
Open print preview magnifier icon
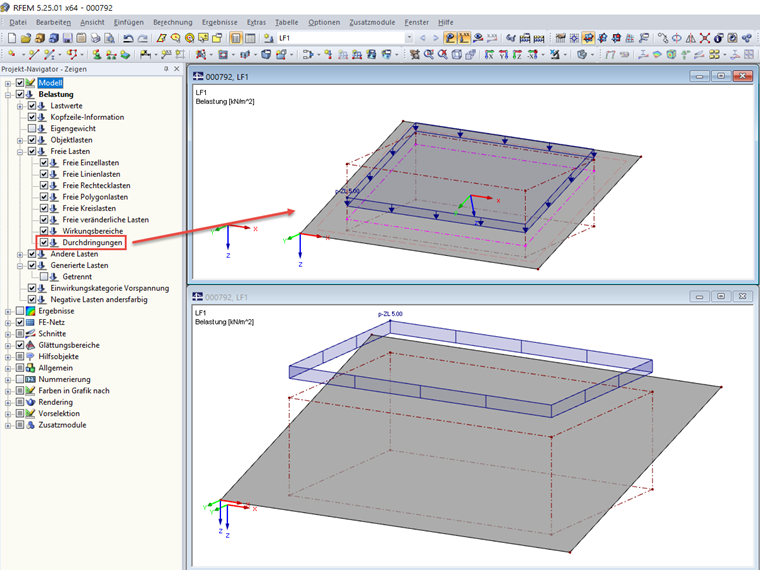pos(110,38)
